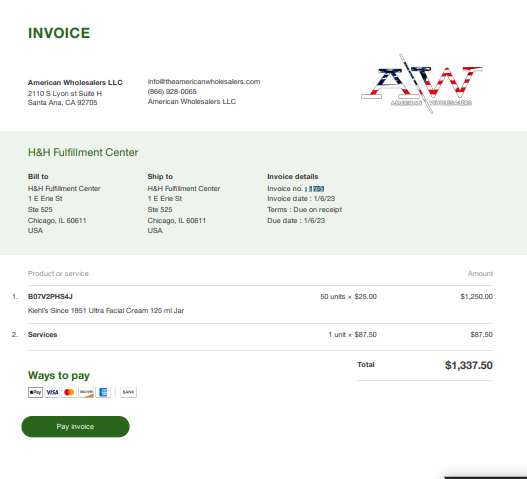
Task: Click the INVOICE title
Action: pos(59,33)
